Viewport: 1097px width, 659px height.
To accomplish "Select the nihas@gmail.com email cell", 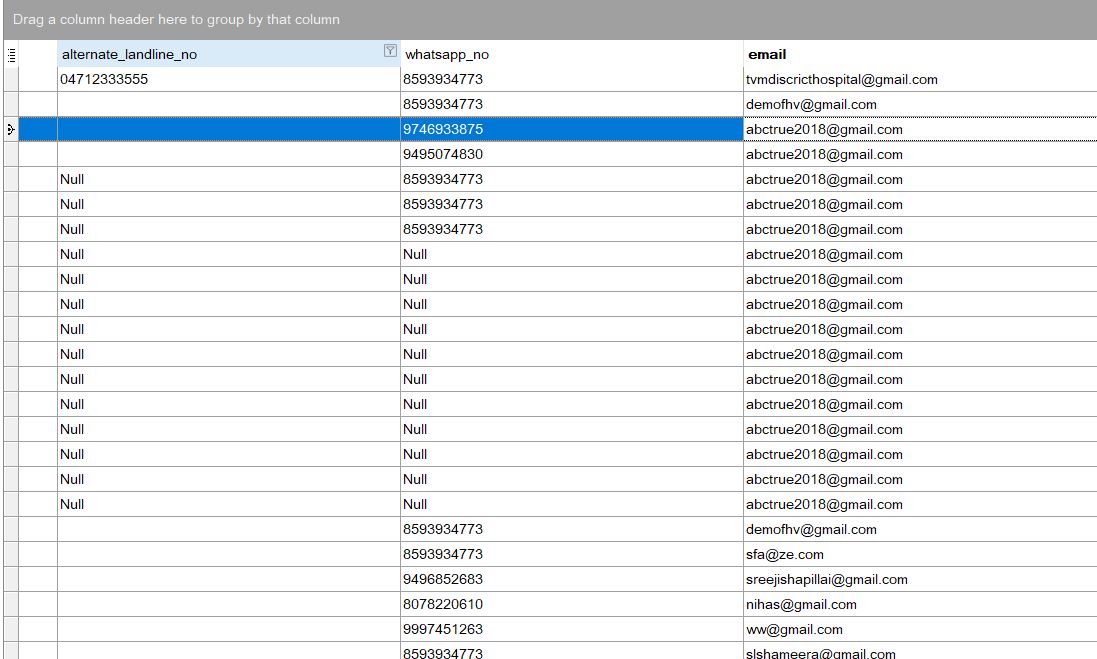I will pos(920,604).
